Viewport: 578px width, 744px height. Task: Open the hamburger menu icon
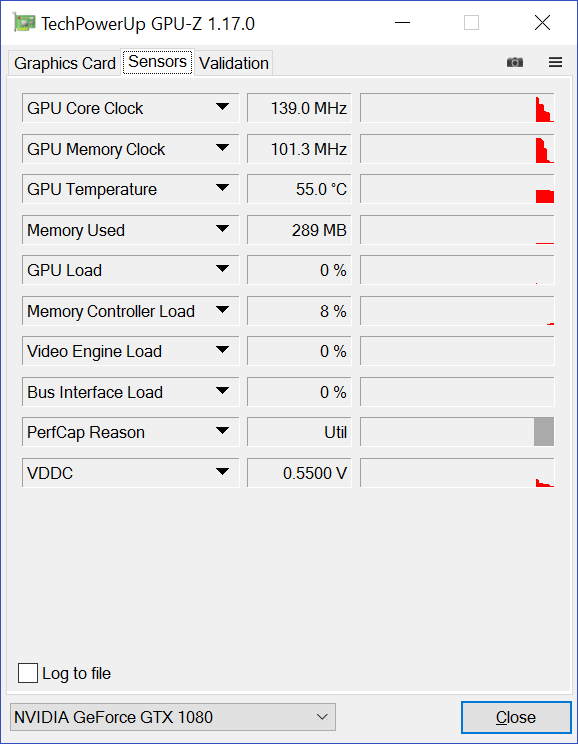(x=555, y=62)
